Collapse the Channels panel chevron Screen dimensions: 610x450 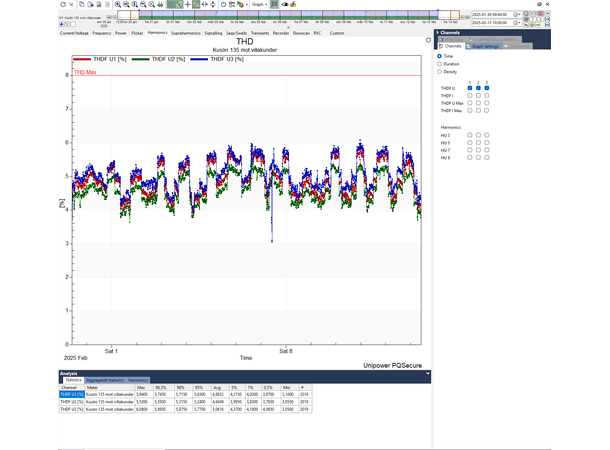438,33
